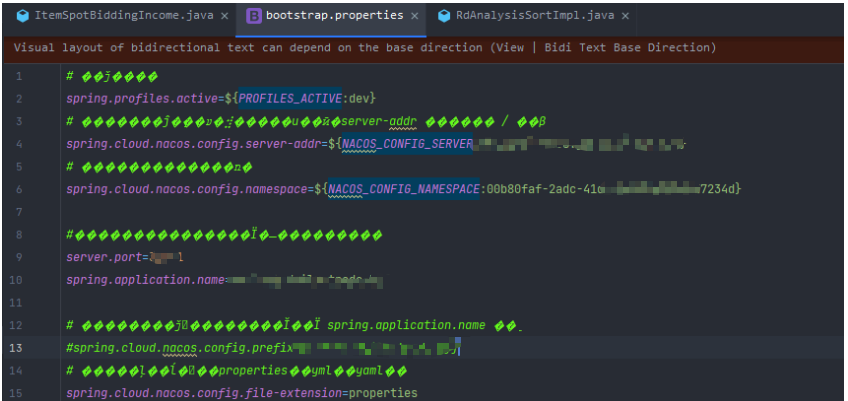Click the Java class icon on RdAnalysisSortImpl tab

pos(444,16)
